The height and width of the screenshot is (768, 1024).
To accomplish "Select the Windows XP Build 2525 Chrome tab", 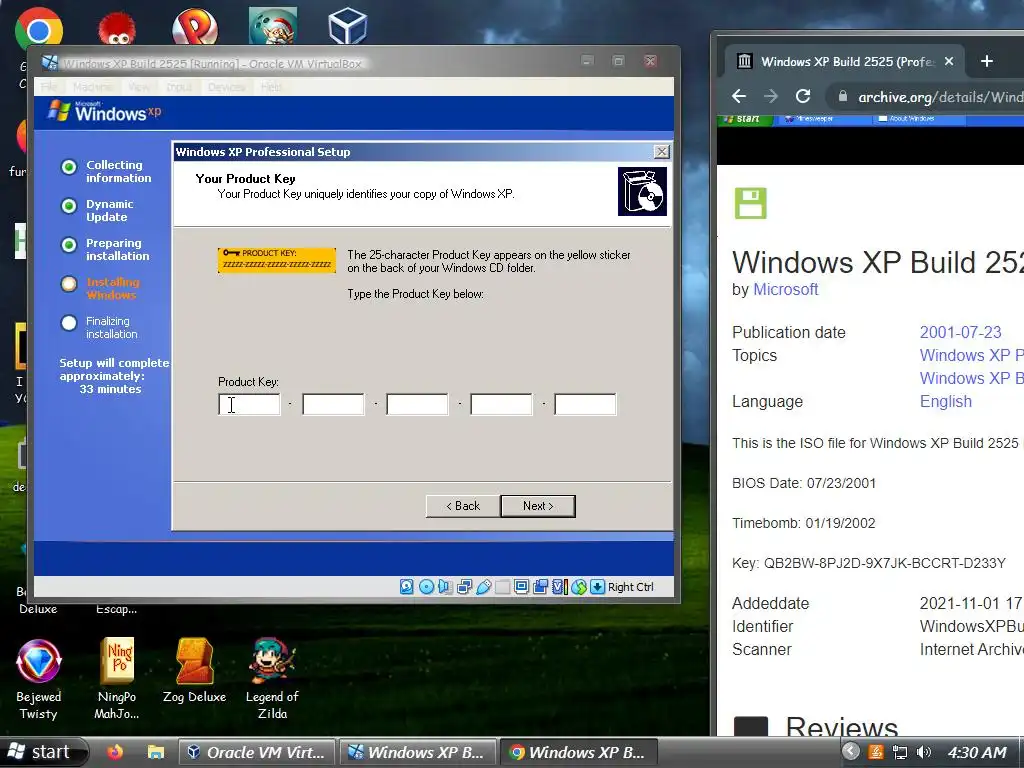I will (x=847, y=61).
